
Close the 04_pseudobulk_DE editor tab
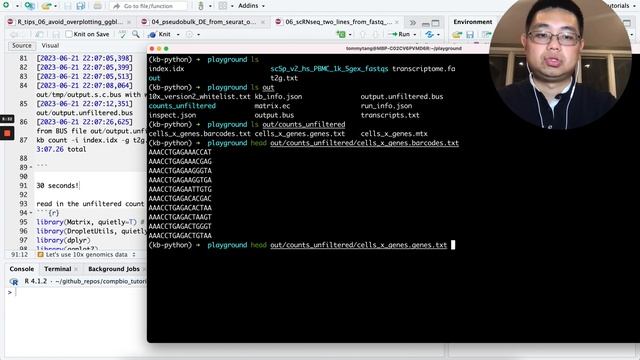click(x=262, y=22)
